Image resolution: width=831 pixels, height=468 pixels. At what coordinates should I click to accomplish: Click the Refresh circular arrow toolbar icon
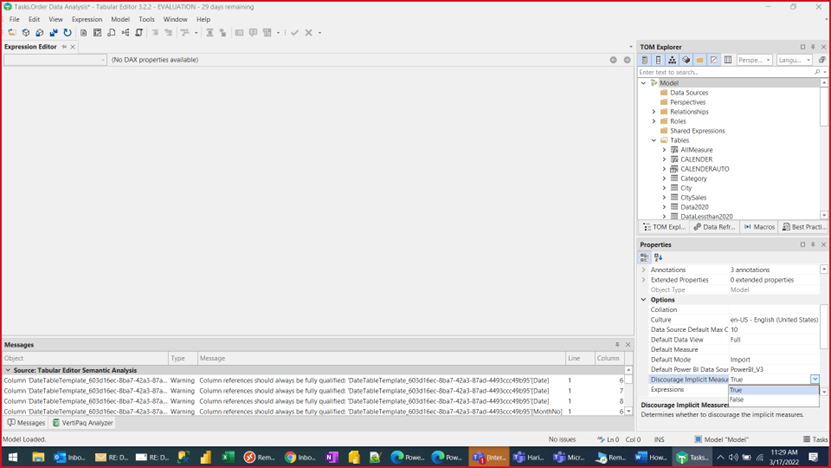[x=67, y=33]
